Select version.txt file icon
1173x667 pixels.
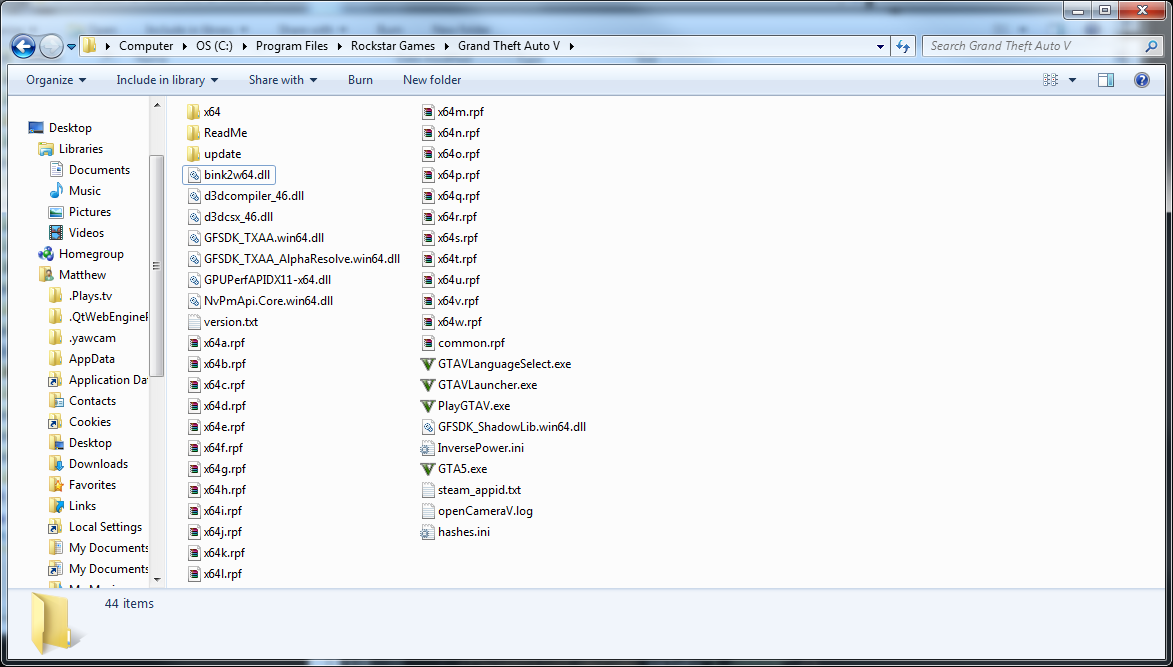click(x=194, y=322)
